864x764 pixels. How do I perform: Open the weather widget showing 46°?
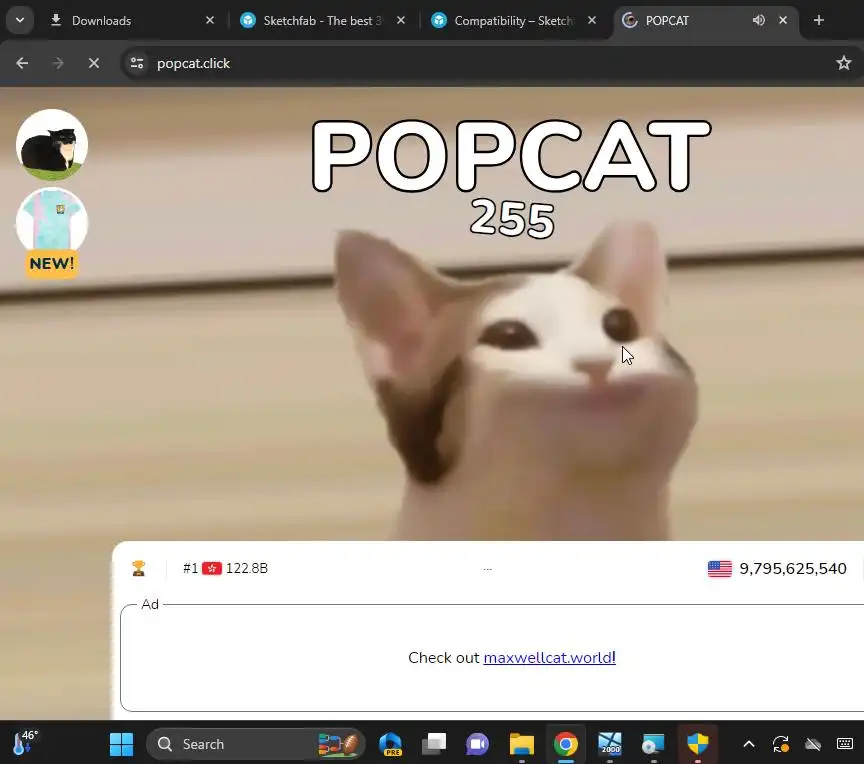pos(25,743)
